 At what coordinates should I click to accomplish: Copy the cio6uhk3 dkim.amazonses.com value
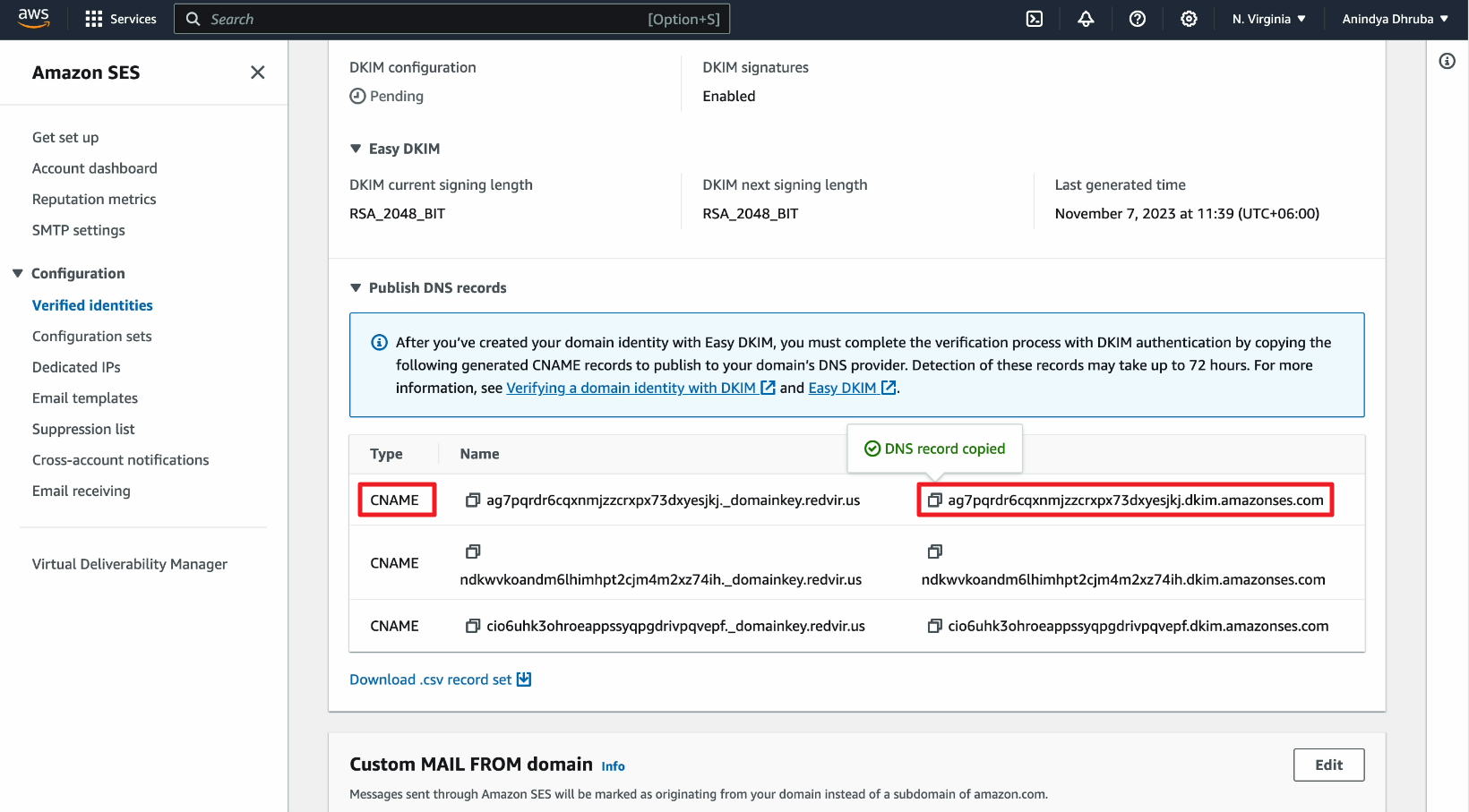coord(934,626)
